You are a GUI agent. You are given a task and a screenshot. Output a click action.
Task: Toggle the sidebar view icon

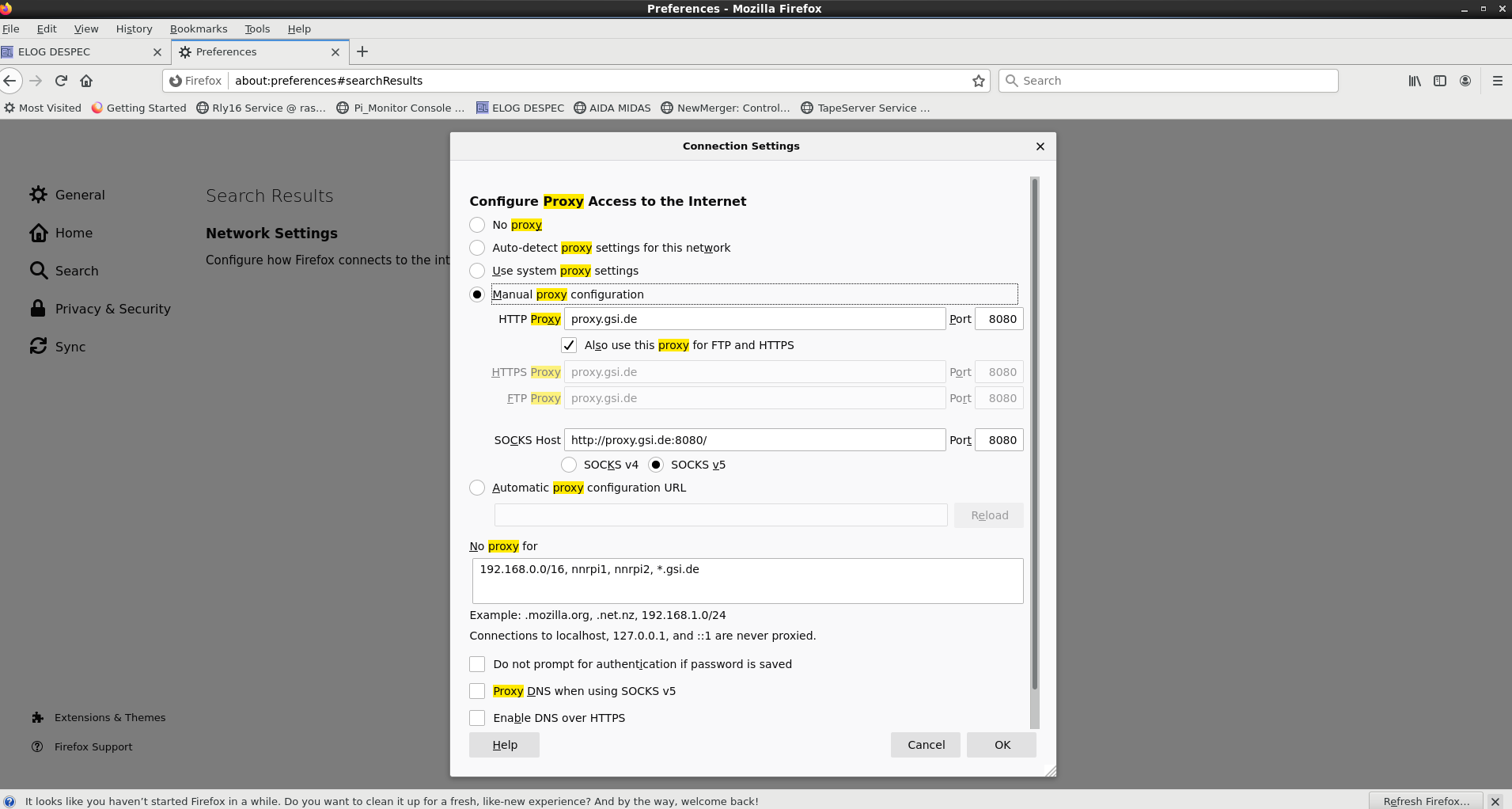(x=1440, y=81)
